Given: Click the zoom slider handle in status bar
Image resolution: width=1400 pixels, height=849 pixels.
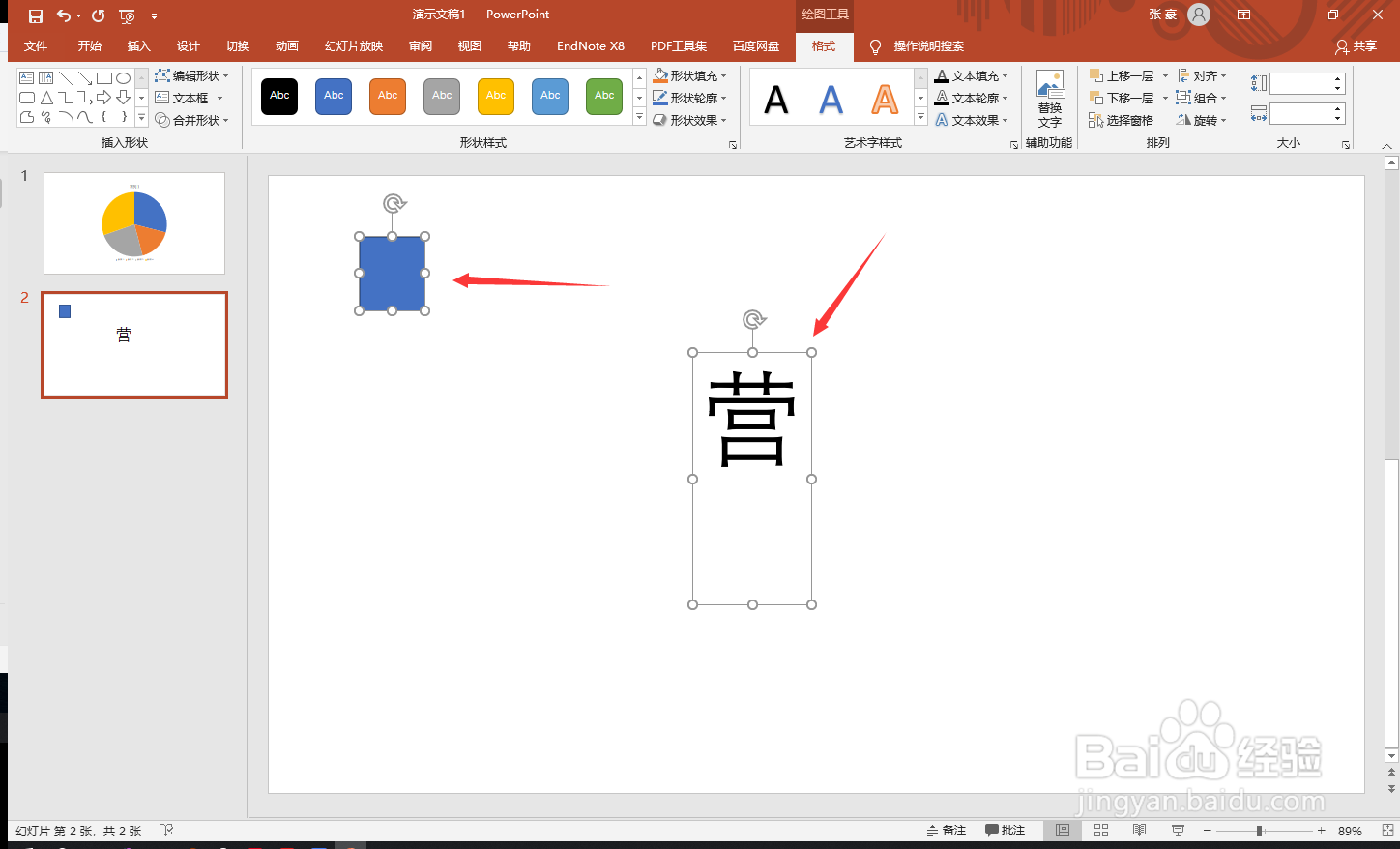Looking at the screenshot, I should (1260, 831).
